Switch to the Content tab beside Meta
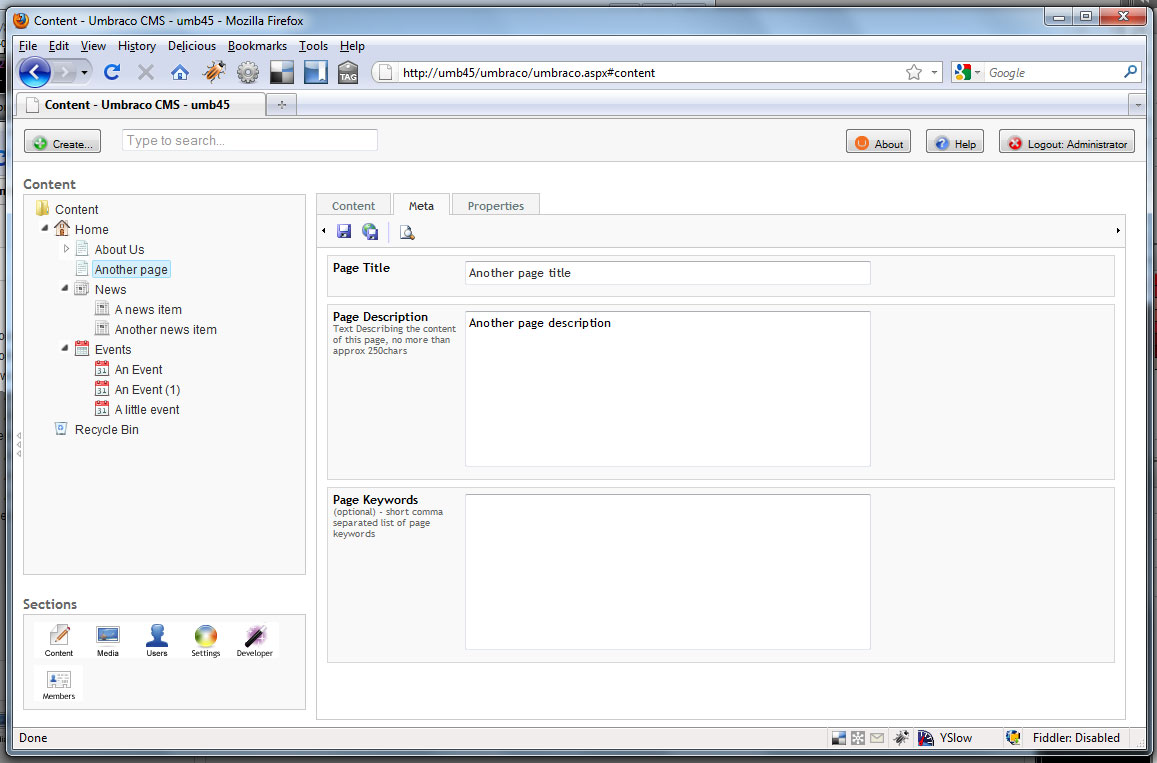The width and height of the screenshot is (1157, 763). point(353,205)
